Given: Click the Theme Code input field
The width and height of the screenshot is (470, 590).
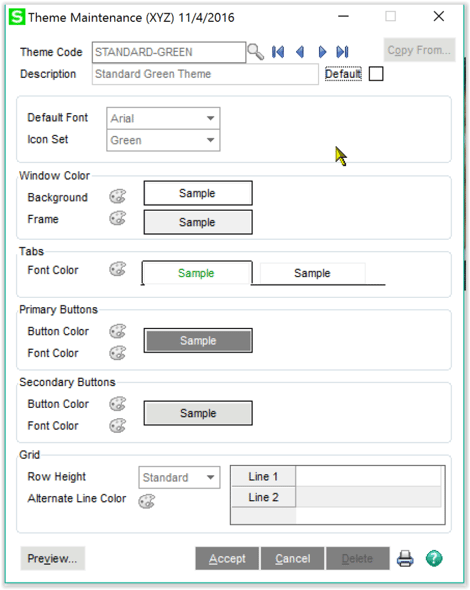Looking at the screenshot, I should tap(169, 52).
